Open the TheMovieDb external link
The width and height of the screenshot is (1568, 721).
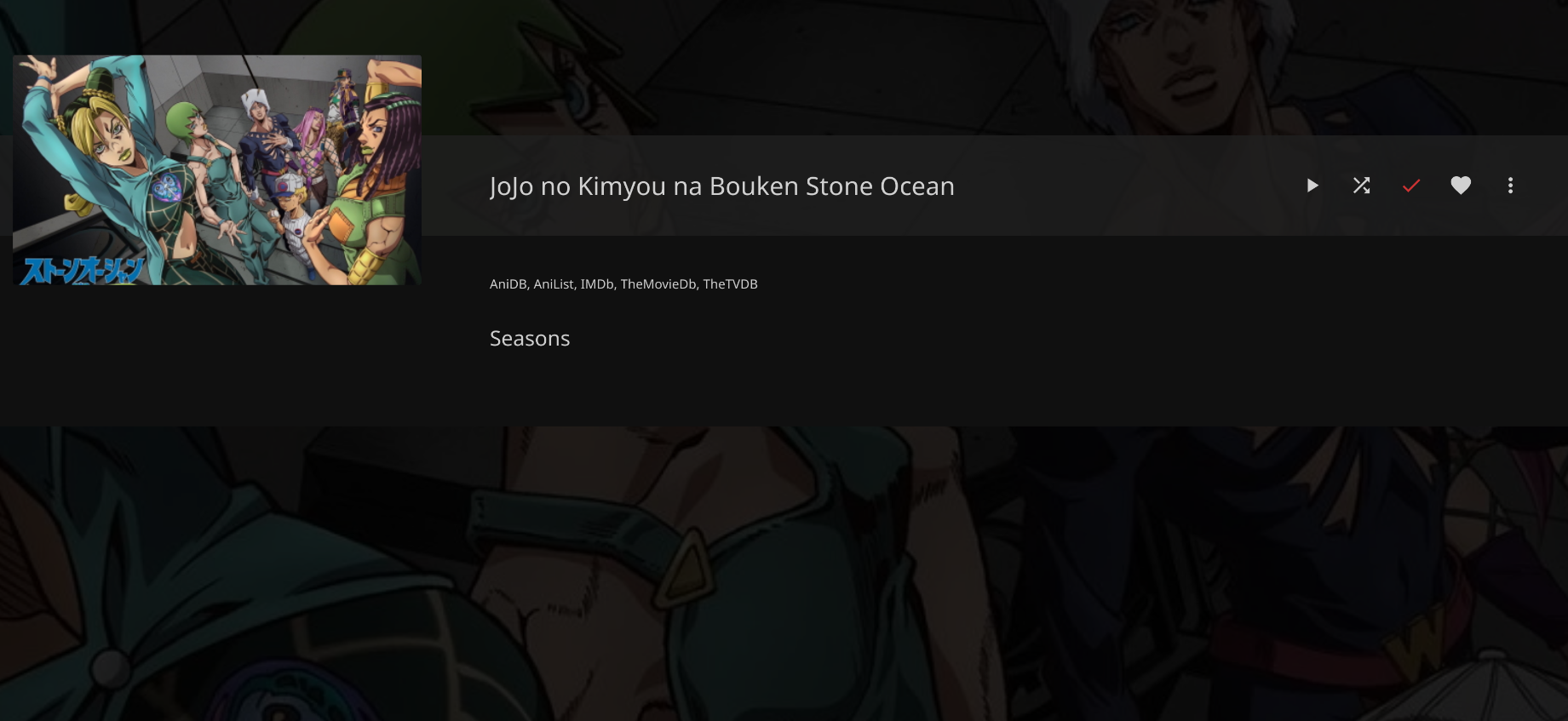click(658, 284)
